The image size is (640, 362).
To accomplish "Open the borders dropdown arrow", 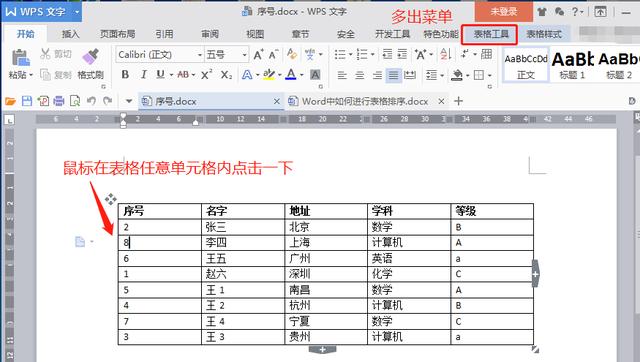I will (x=489, y=76).
